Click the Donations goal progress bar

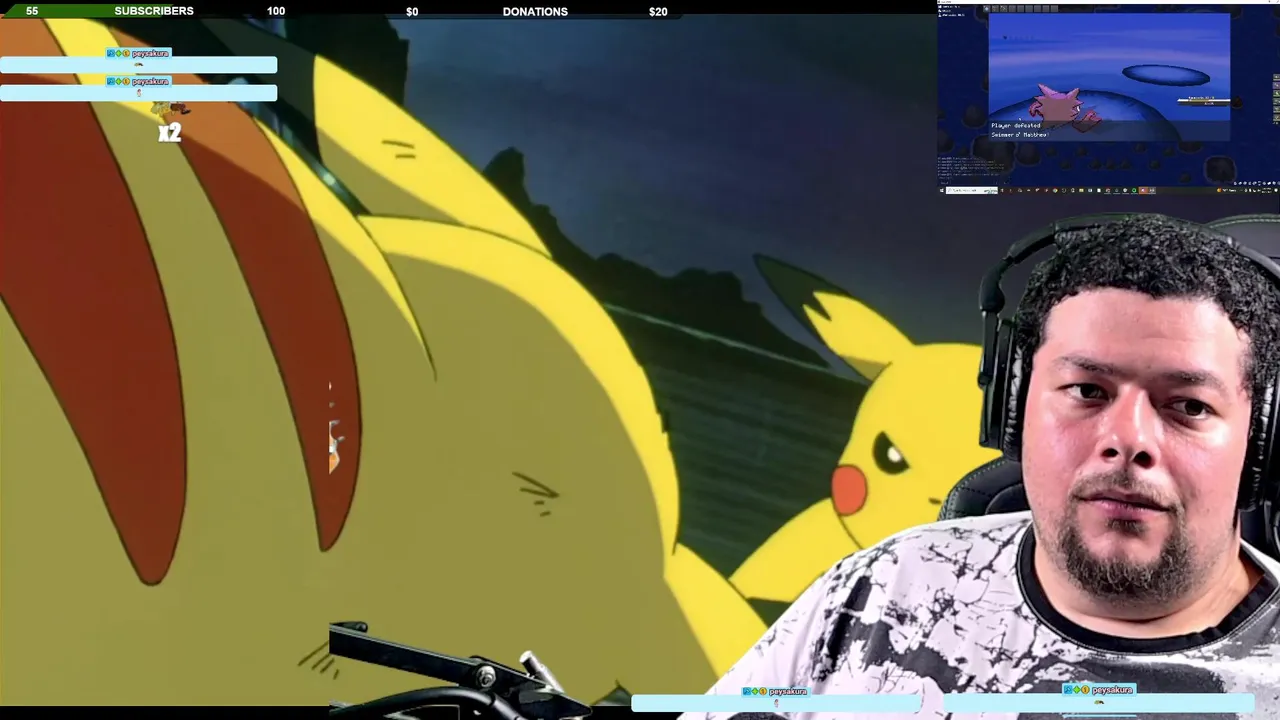pyautogui.click(x=535, y=11)
